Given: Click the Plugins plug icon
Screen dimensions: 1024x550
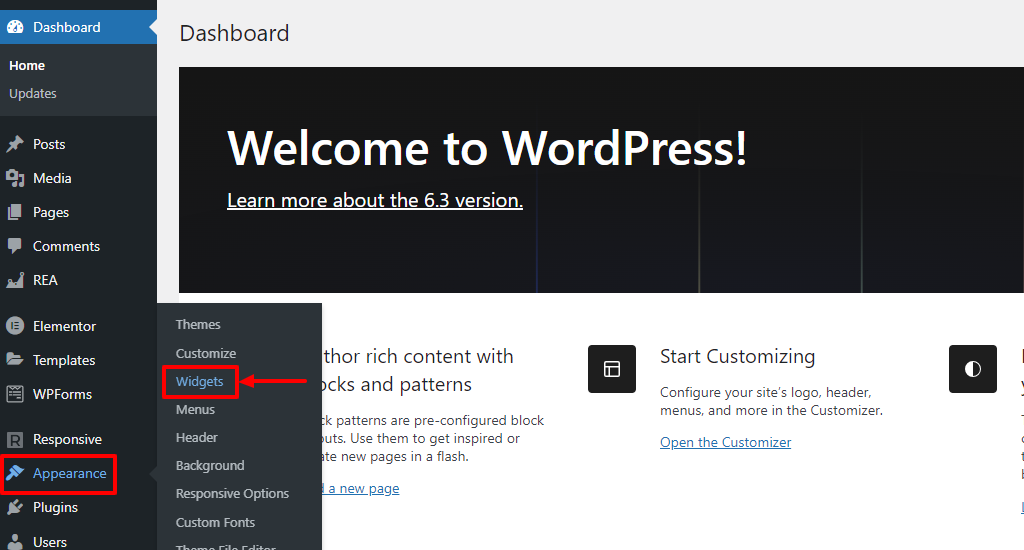Looking at the screenshot, I should (x=15, y=508).
